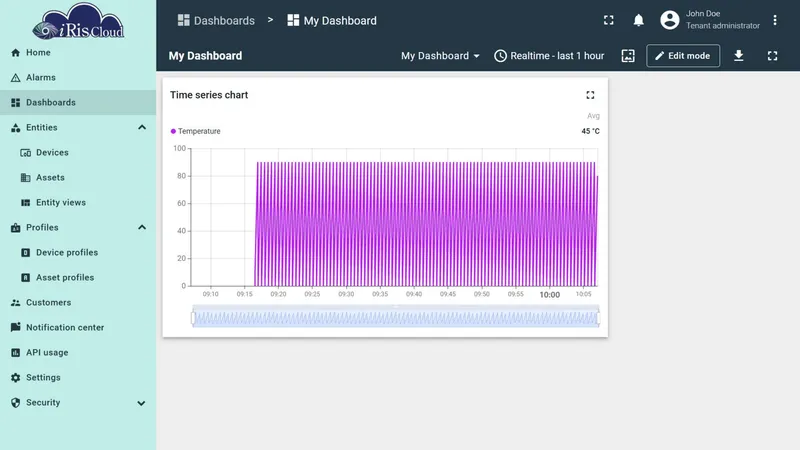Click the right handle of chart zoom slider
This screenshot has width=800, height=450.
pos(598,318)
